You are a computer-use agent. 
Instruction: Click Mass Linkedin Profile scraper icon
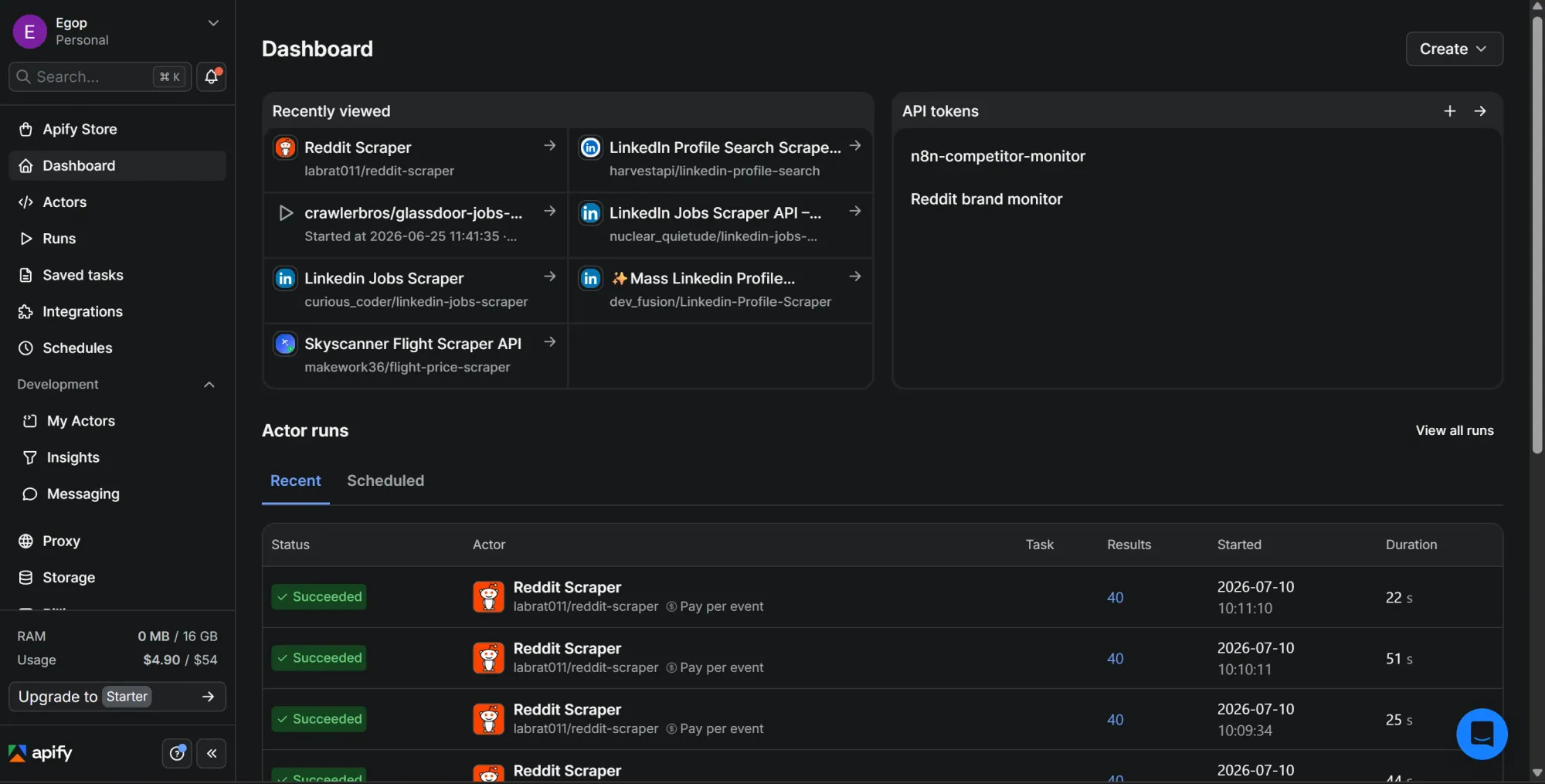click(590, 278)
